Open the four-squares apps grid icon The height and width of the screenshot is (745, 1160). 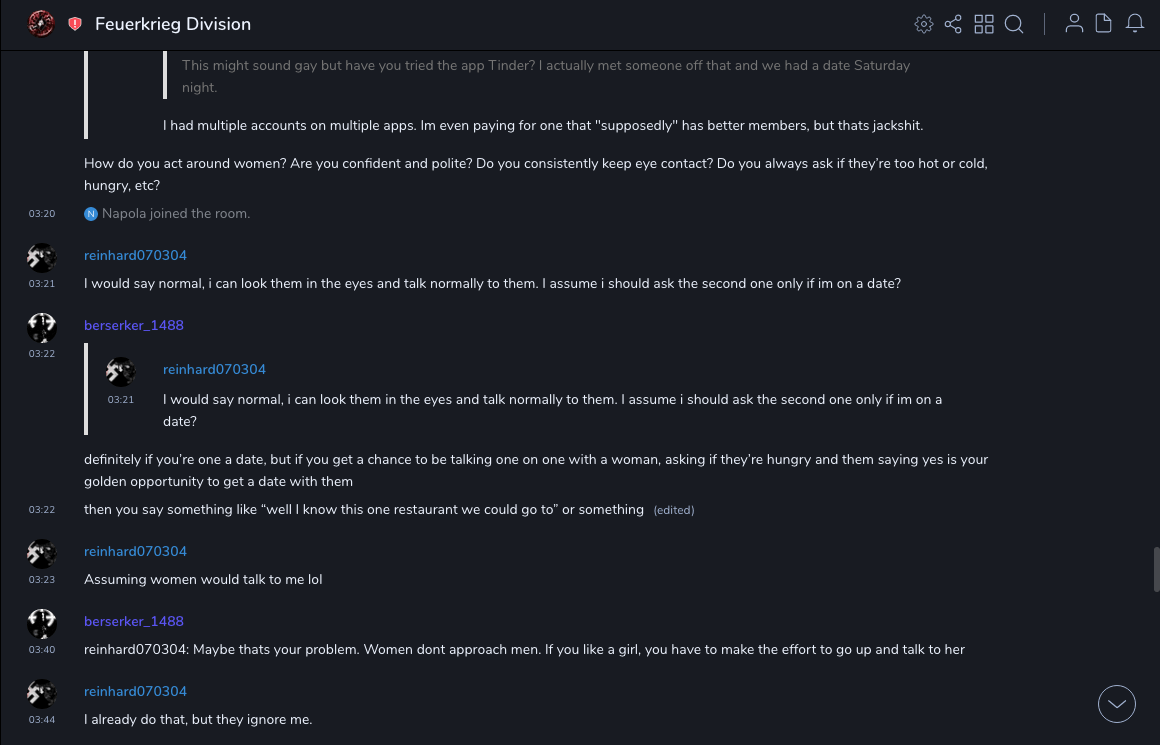pyautogui.click(x=984, y=24)
